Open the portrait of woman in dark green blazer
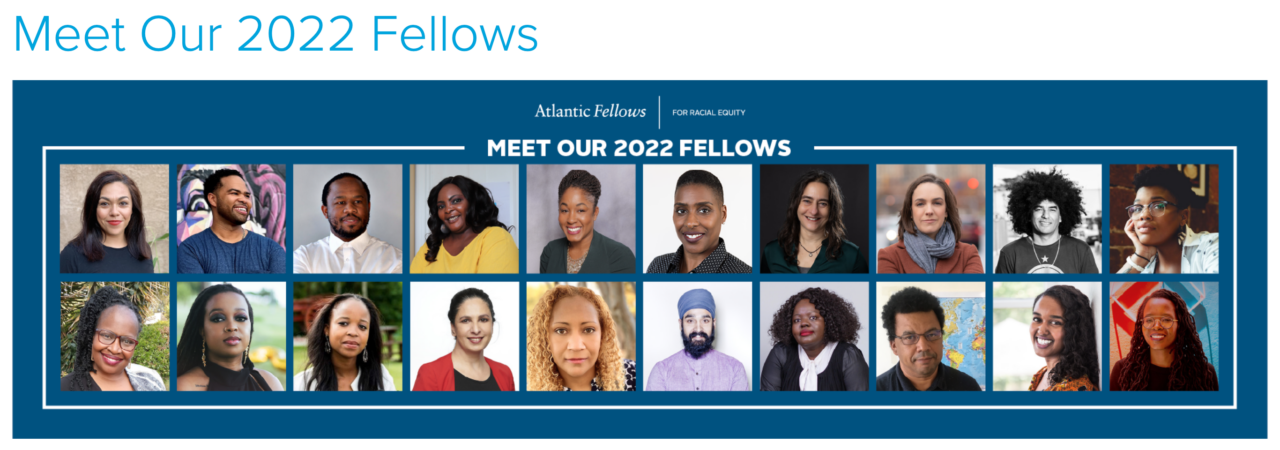This screenshot has width=1280, height=450. click(581, 219)
